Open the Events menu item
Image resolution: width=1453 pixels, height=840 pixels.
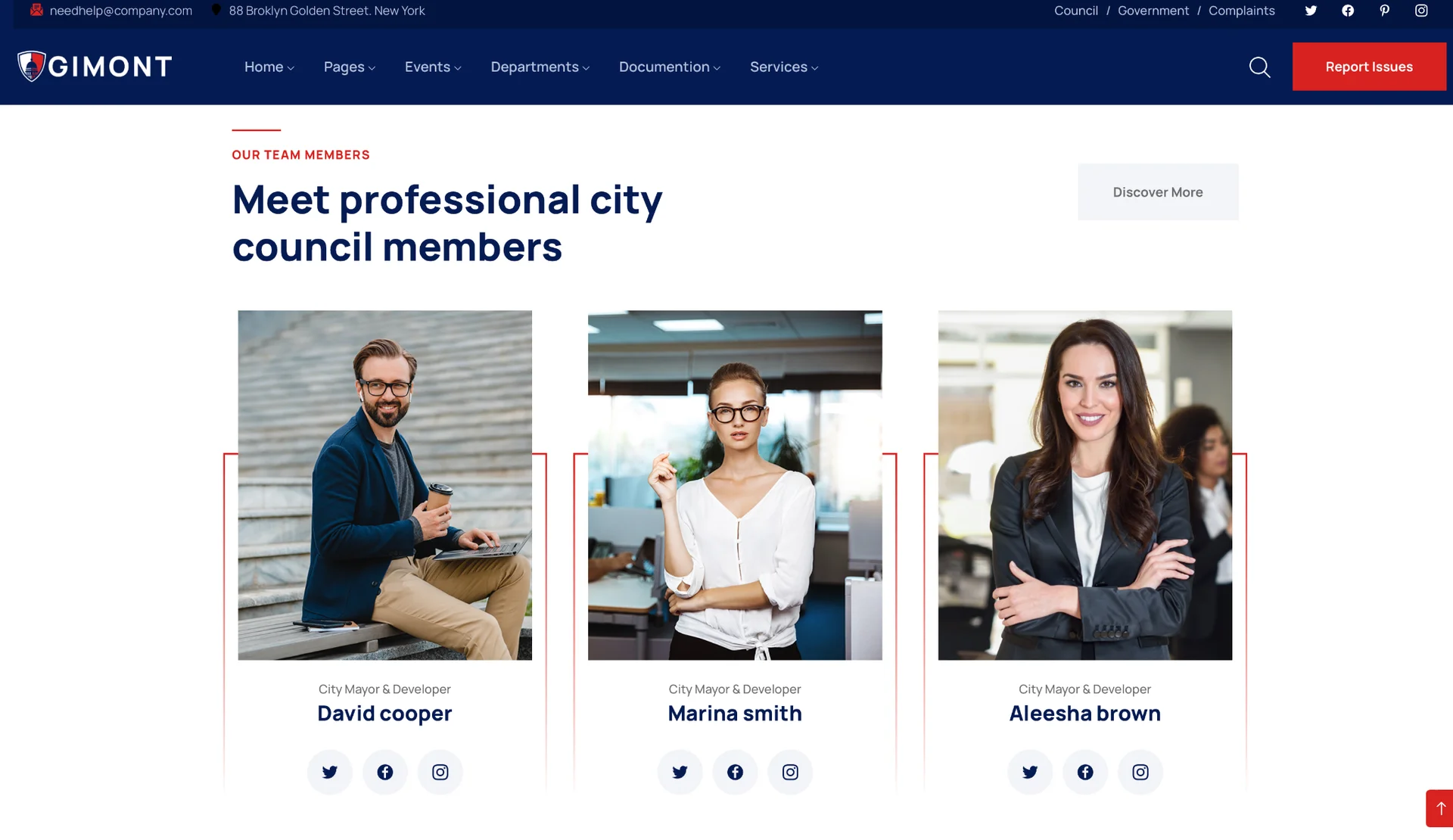433,67
